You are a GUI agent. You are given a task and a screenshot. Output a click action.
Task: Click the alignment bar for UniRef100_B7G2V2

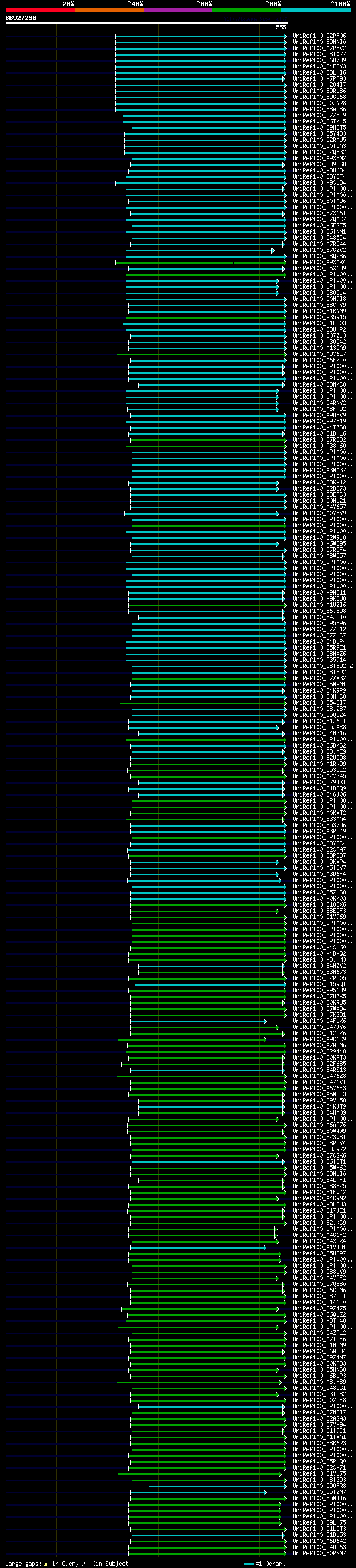point(200,250)
